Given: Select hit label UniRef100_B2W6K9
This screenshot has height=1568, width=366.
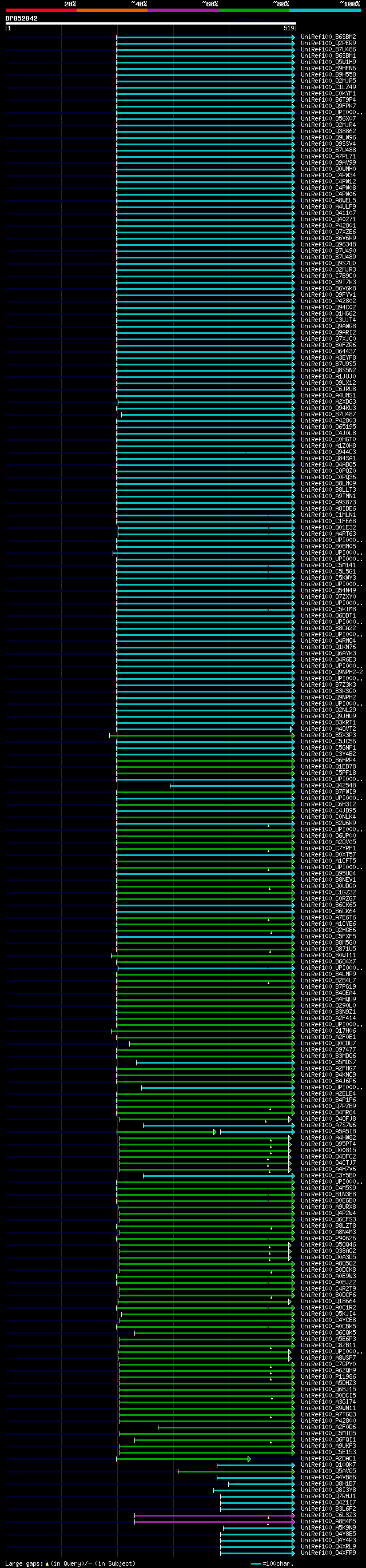Looking at the screenshot, I should [328, 823].
